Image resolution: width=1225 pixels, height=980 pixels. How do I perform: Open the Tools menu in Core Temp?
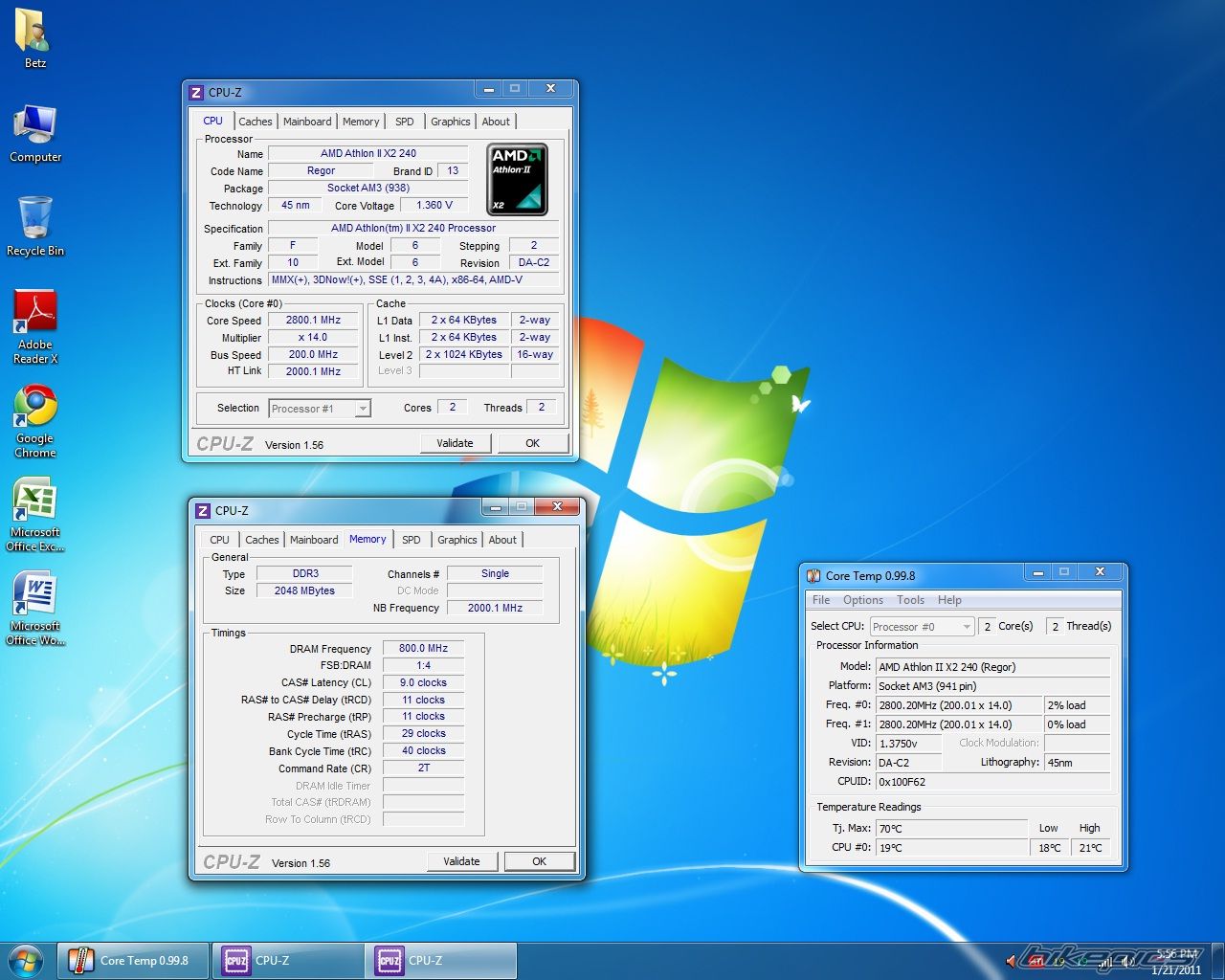pyautogui.click(x=910, y=600)
